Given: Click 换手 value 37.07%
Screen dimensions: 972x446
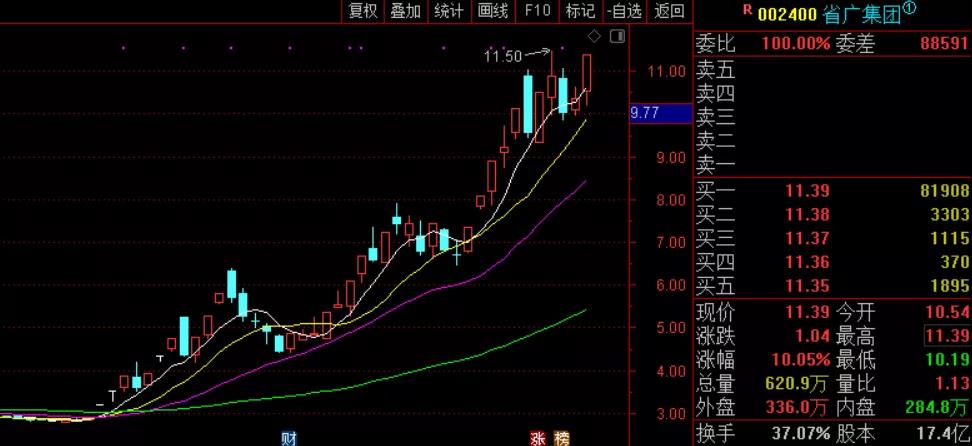Looking at the screenshot, I should click(801, 432).
